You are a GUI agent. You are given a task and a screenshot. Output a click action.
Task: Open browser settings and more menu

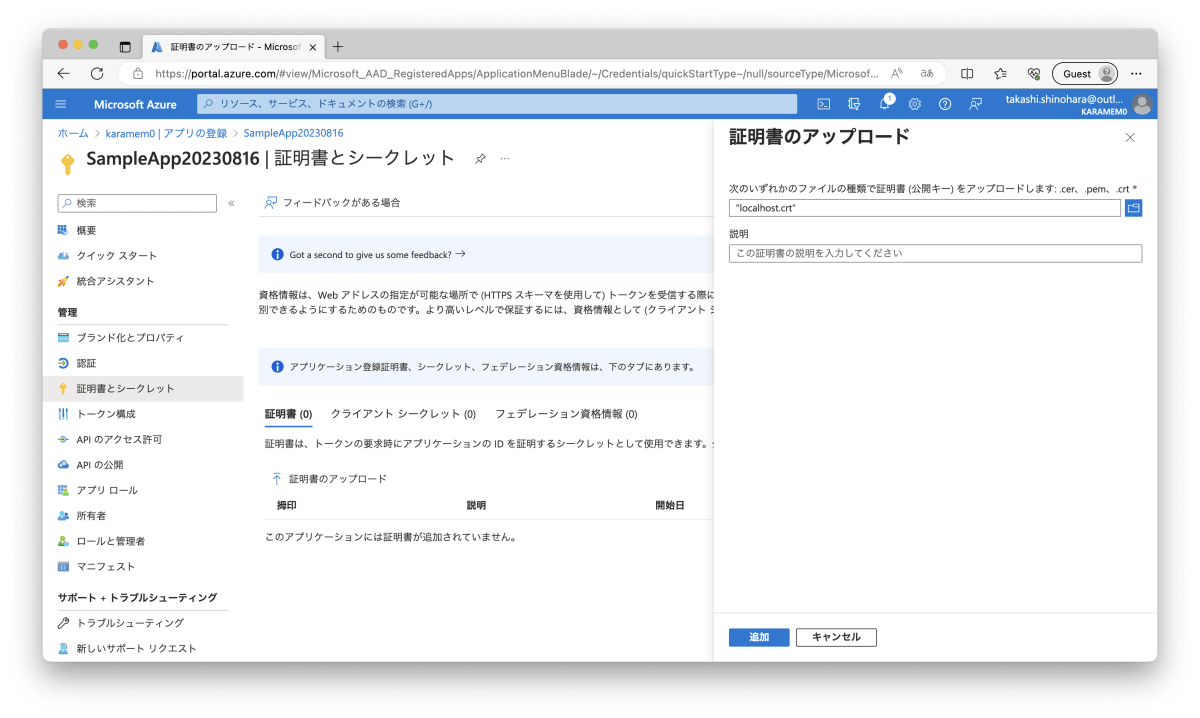pyautogui.click(x=1136, y=74)
